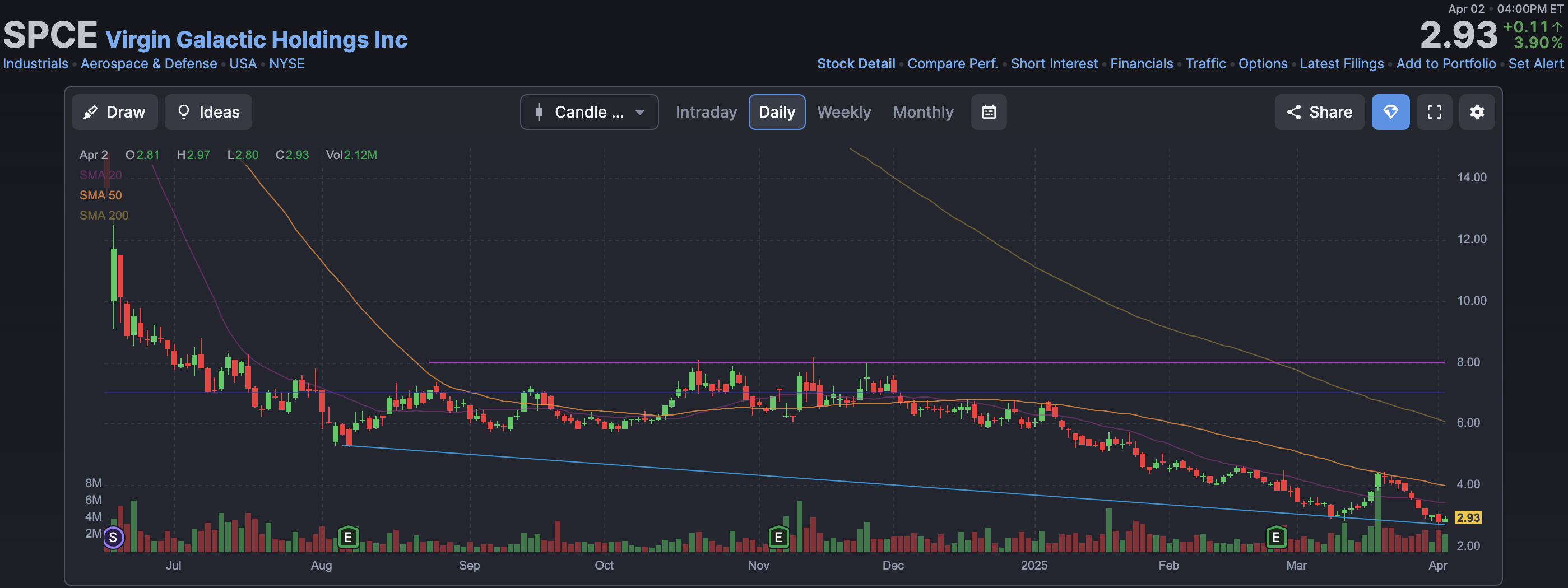Image resolution: width=1568 pixels, height=588 pixels.
Task: Click the Set Alert link
Action: 1535,64
